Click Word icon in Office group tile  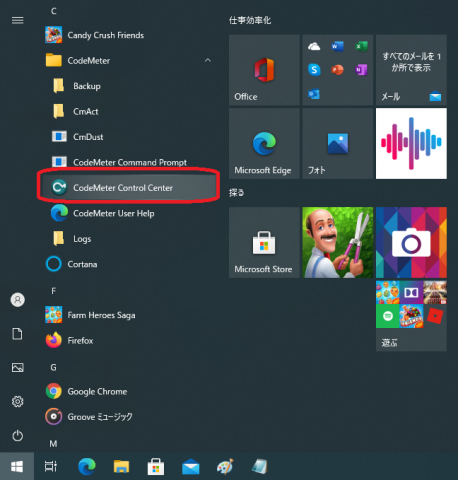(337, 46)
